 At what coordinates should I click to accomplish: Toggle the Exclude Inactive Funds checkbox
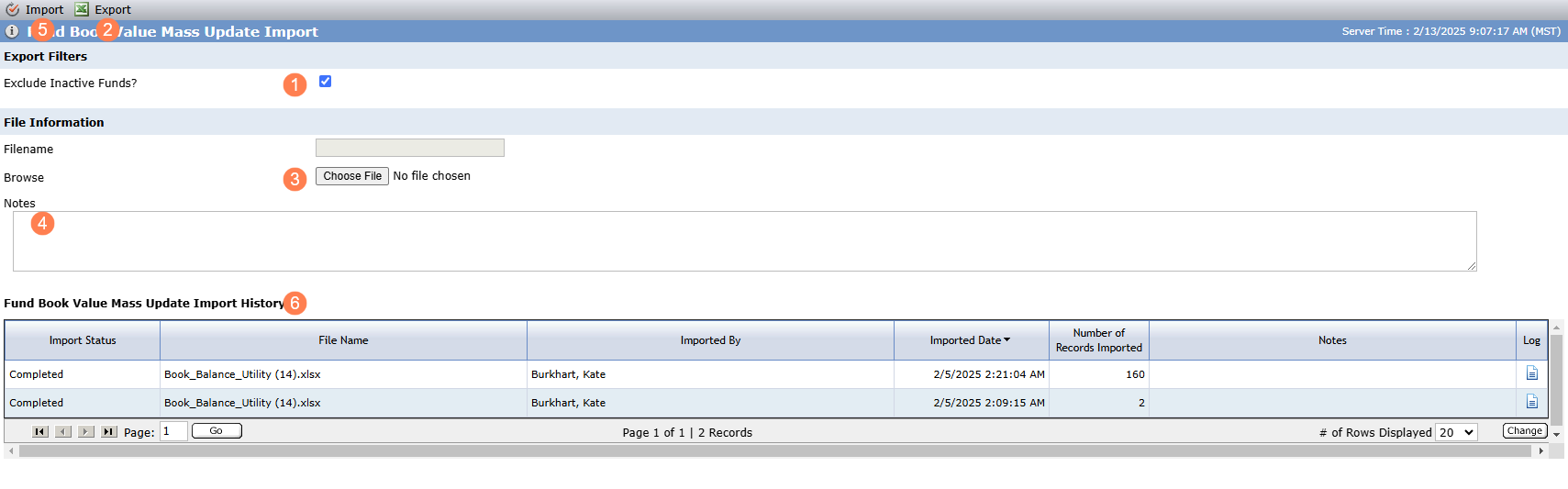point(325,82)
